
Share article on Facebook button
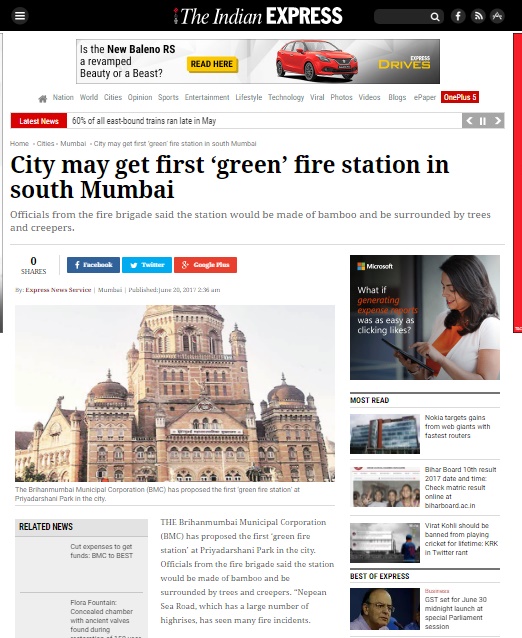[93, 265]
